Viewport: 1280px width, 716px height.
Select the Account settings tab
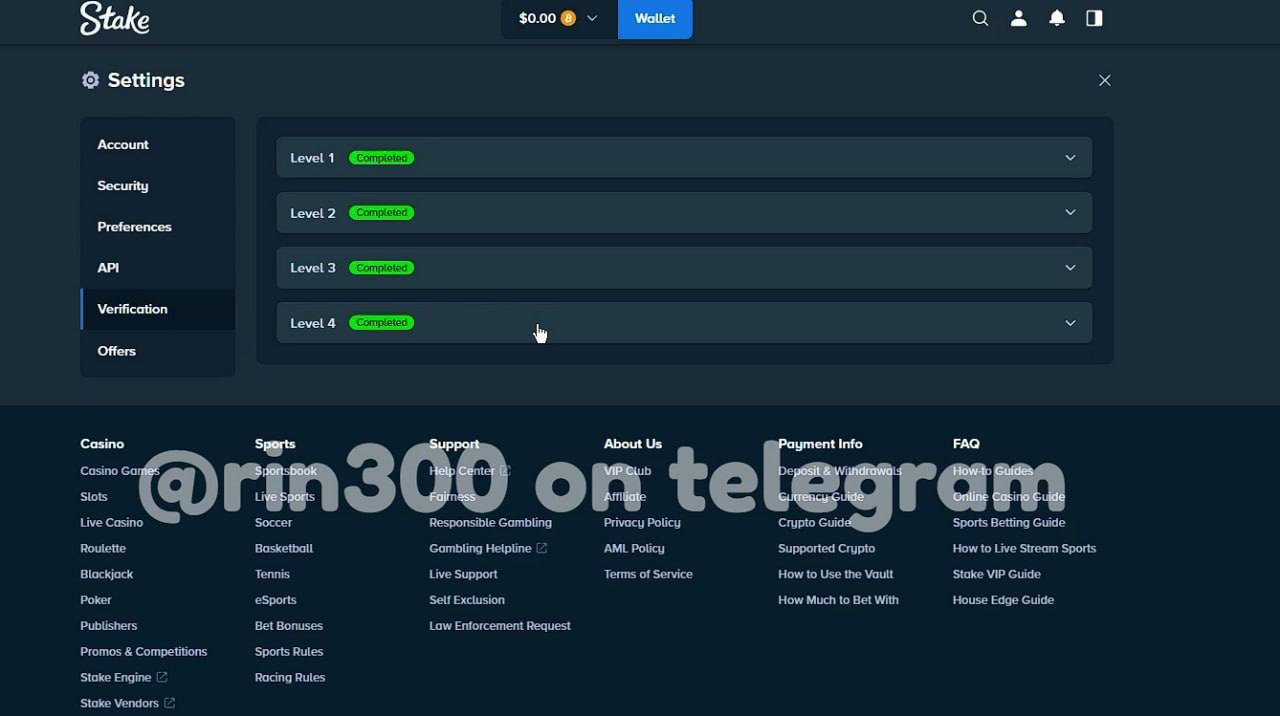(158, 144)
